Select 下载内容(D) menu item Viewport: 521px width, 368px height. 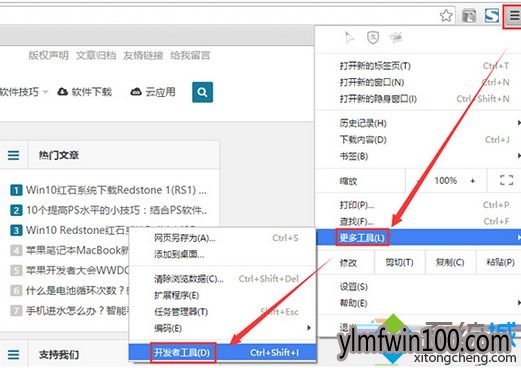(418, 140)
